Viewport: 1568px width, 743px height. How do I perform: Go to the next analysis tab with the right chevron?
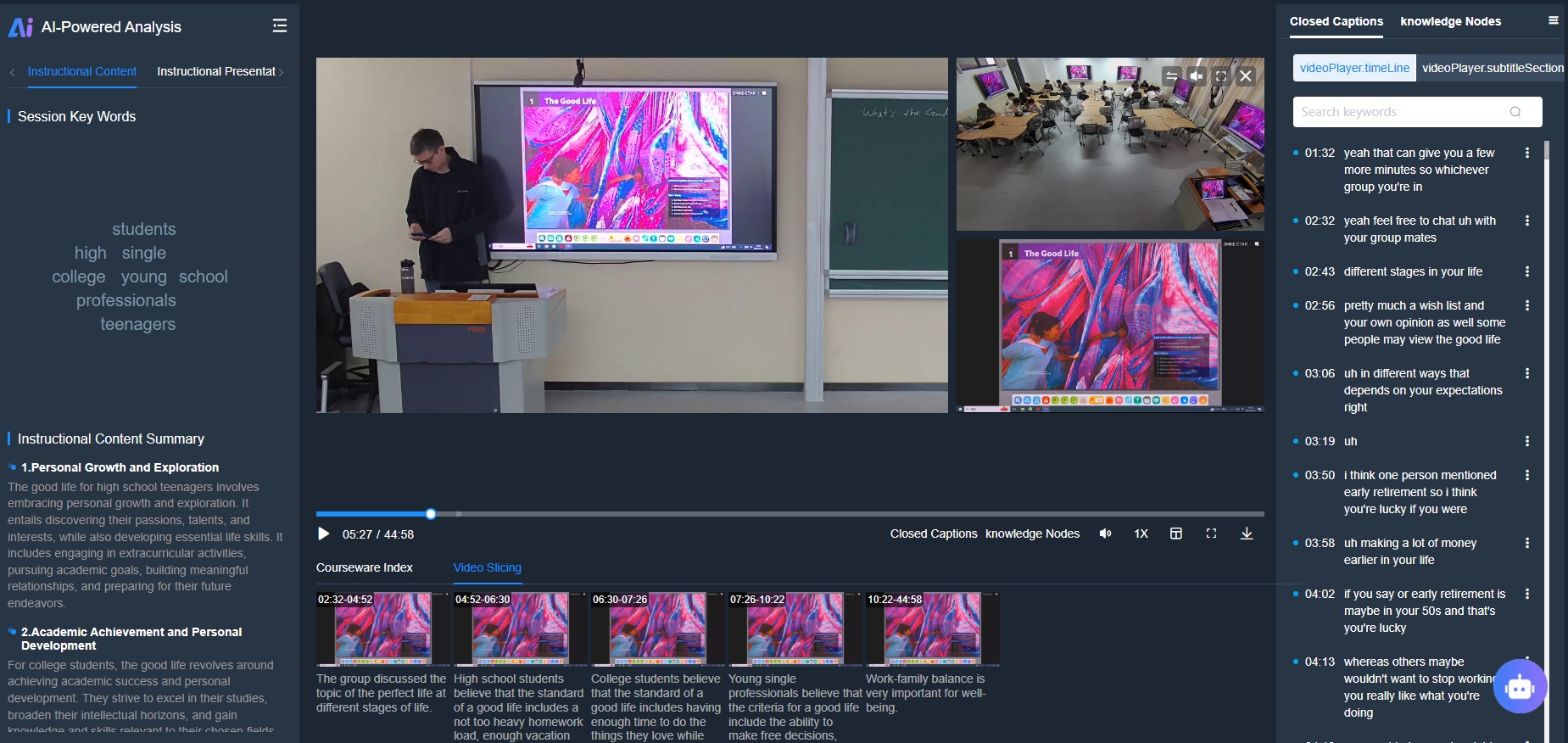coord(282,72)
